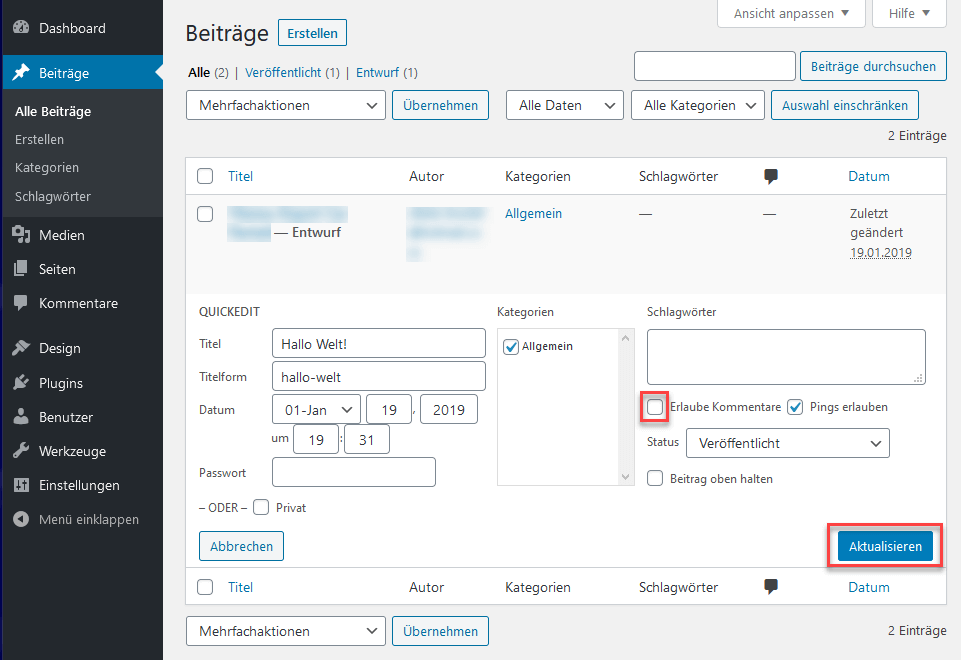Click Titel field containing Hallo Welt!
Screen dimensions: 961x660
tap(379, 343)
